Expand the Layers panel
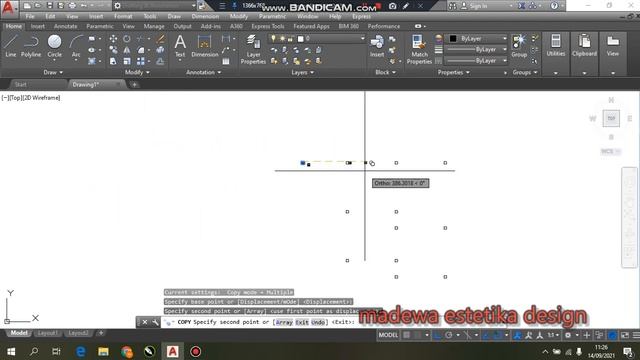The image size is (640, 360). 302,72
